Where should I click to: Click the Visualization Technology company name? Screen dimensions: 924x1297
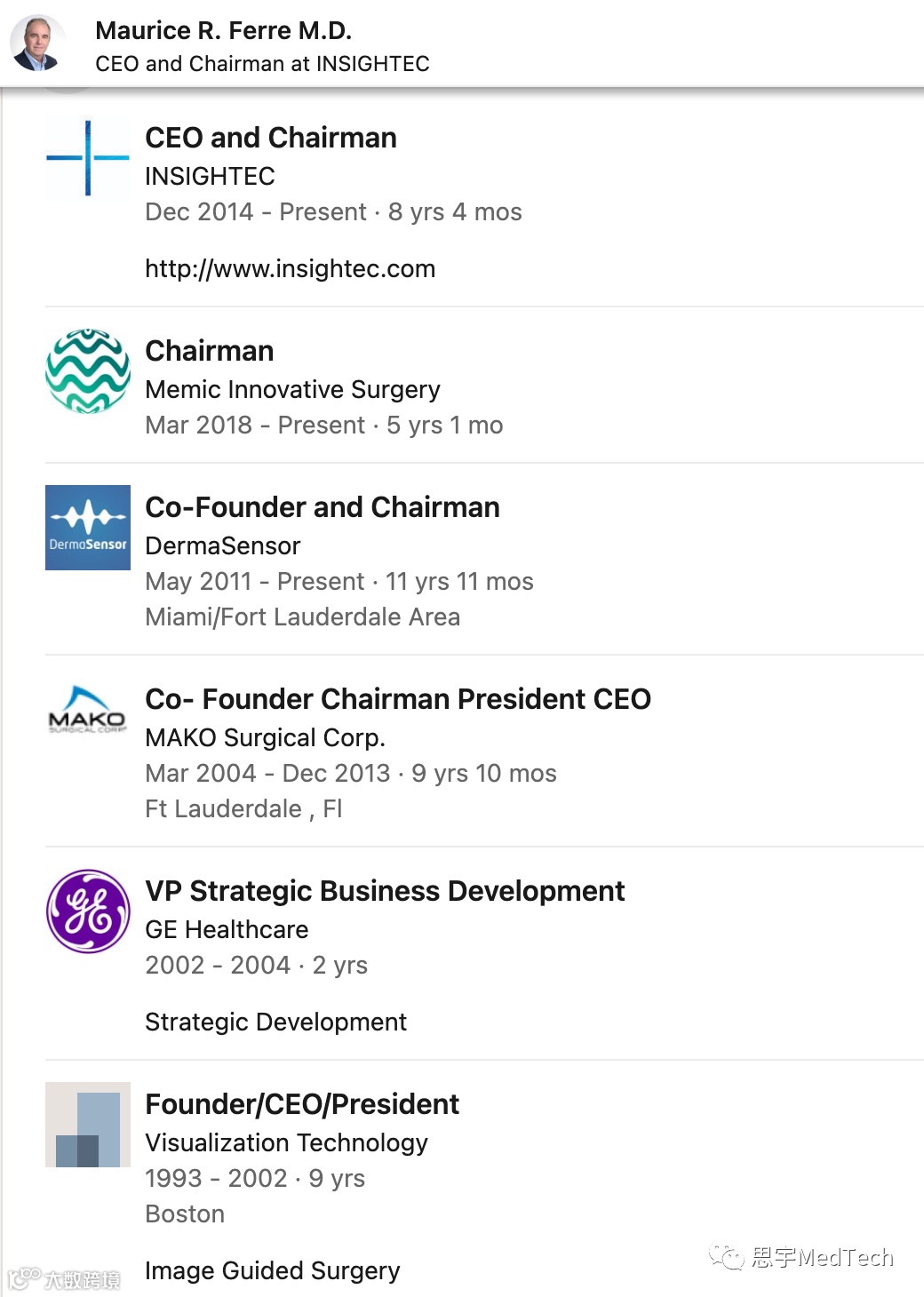(x=286, y=1142)
